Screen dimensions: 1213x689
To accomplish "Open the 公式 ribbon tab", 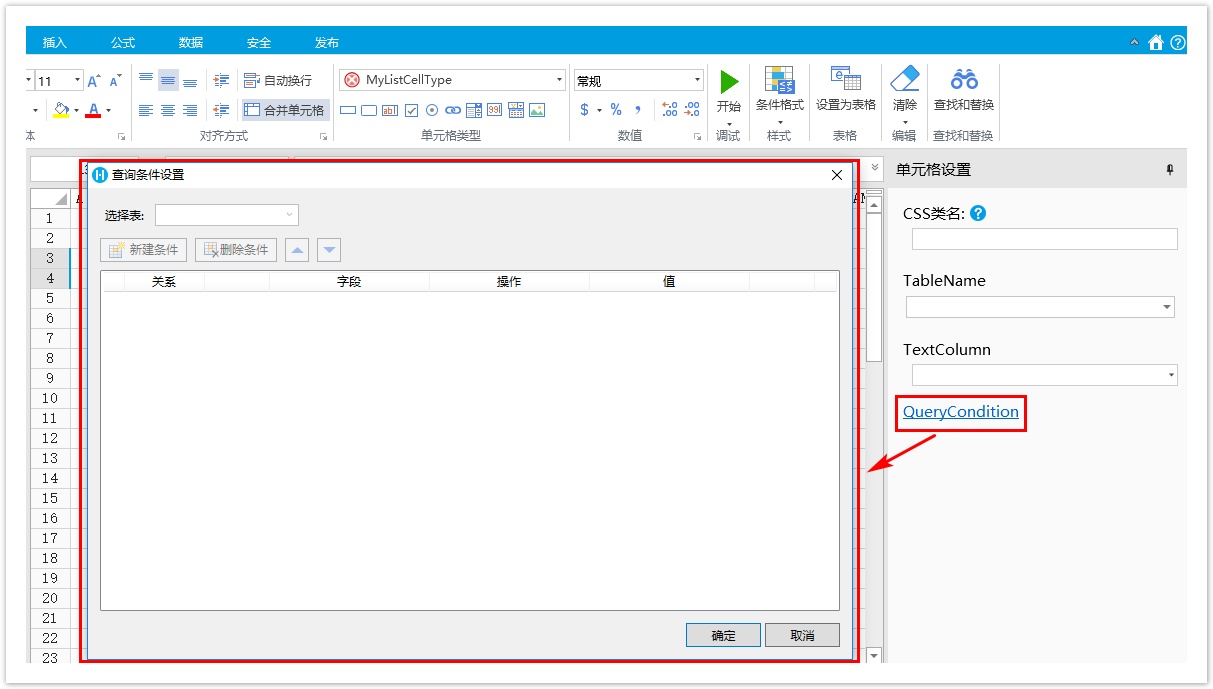I will (123, 43).
